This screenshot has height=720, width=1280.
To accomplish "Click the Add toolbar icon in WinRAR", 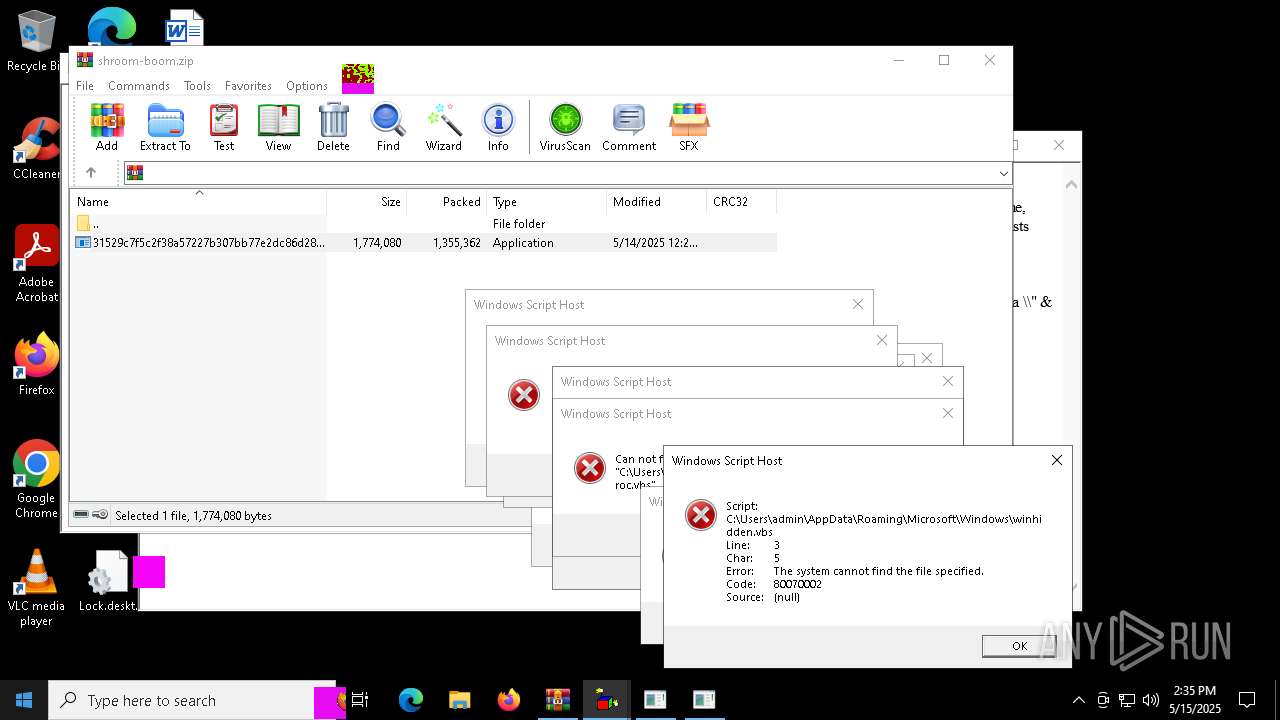I will [x=107, y=127].
